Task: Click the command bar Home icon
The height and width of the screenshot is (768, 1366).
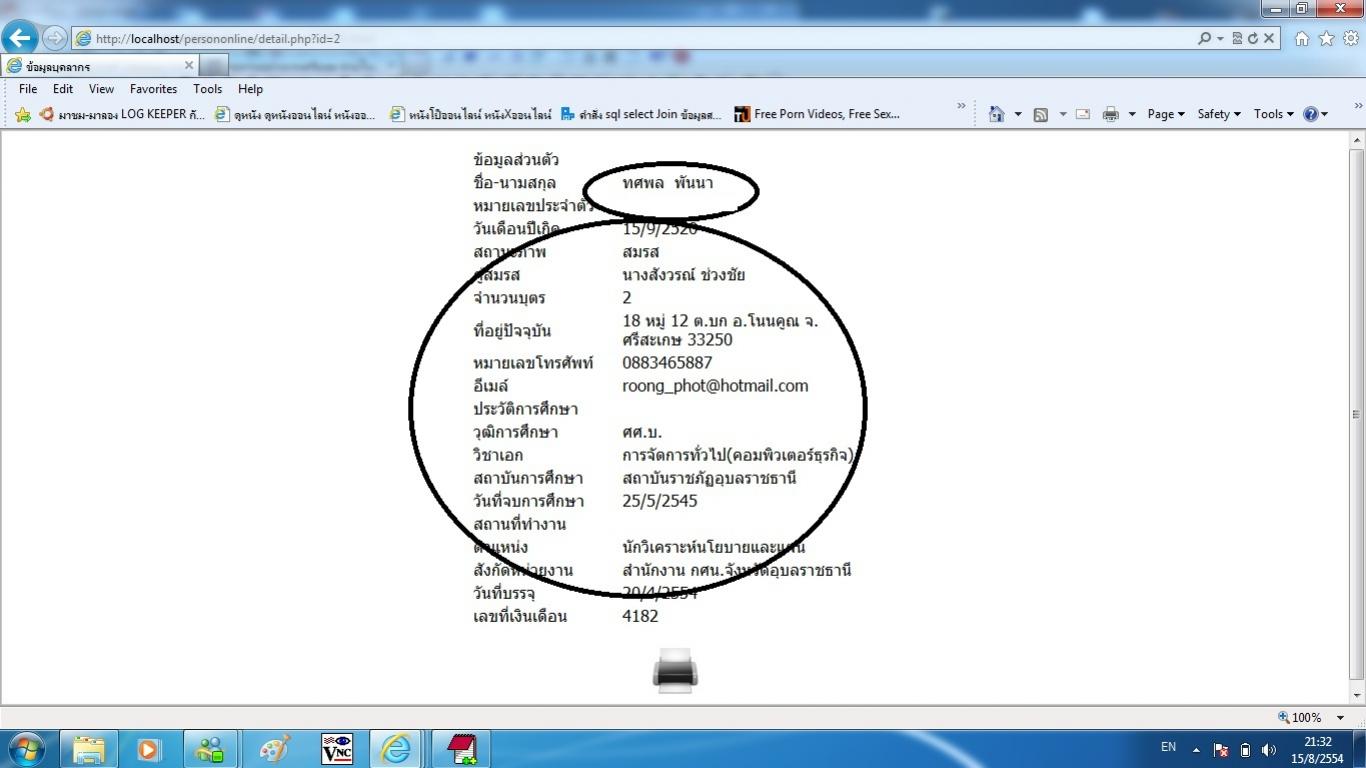Action: [996, 114]
